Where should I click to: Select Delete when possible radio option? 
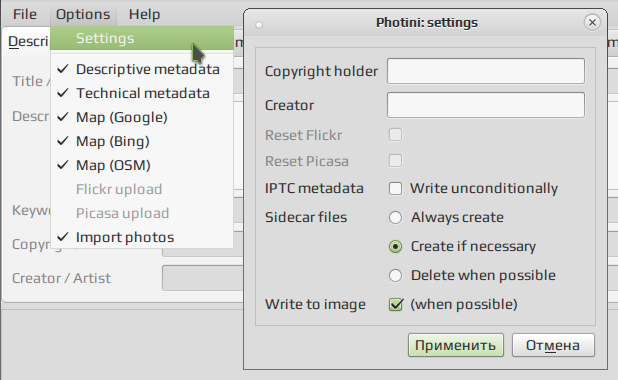(x=395, y=275)
